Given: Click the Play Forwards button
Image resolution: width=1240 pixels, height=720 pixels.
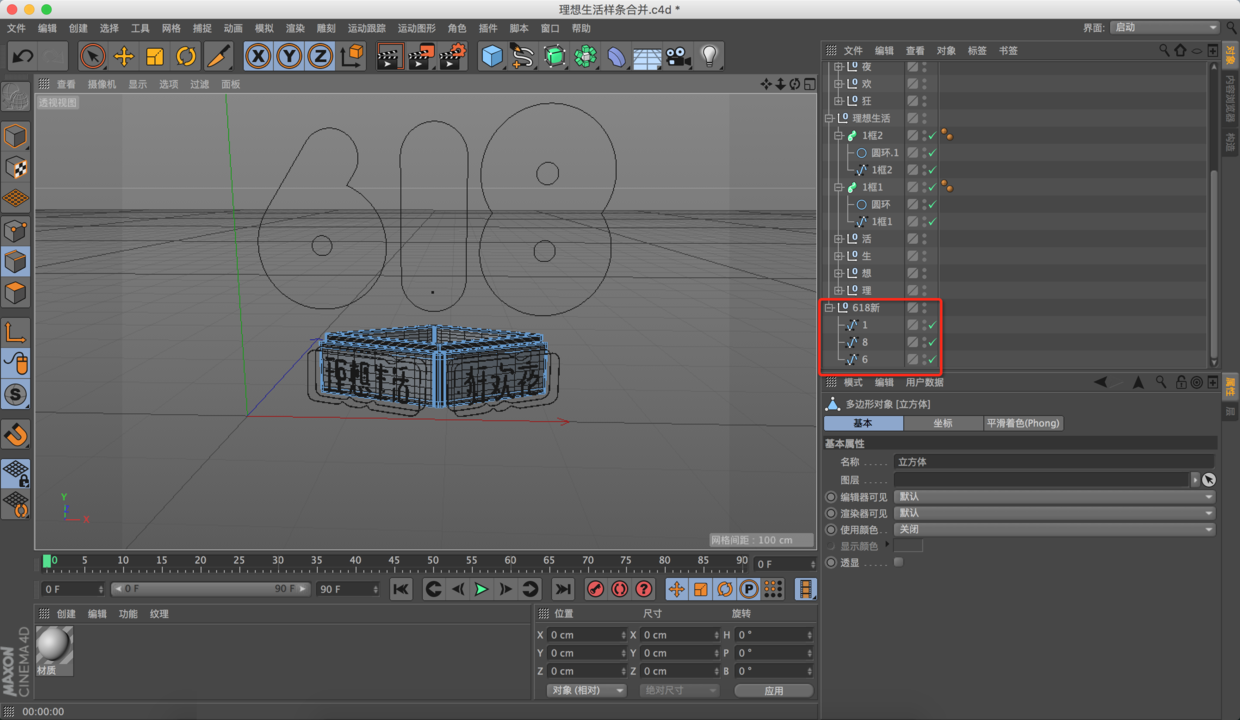Looking at the screenshot, I should 481,589.
